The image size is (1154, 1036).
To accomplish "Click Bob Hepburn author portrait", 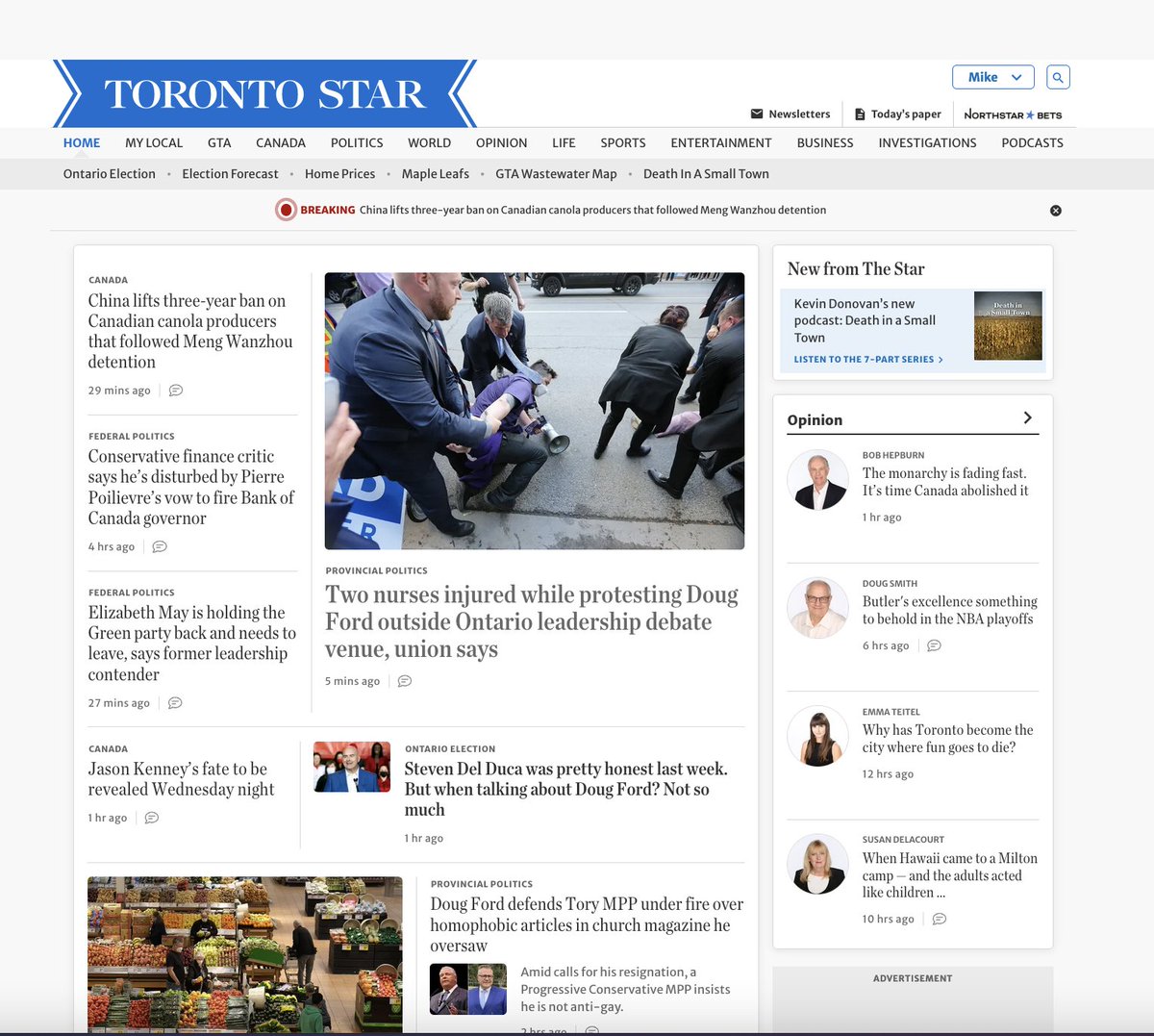I will pos(817,479).
